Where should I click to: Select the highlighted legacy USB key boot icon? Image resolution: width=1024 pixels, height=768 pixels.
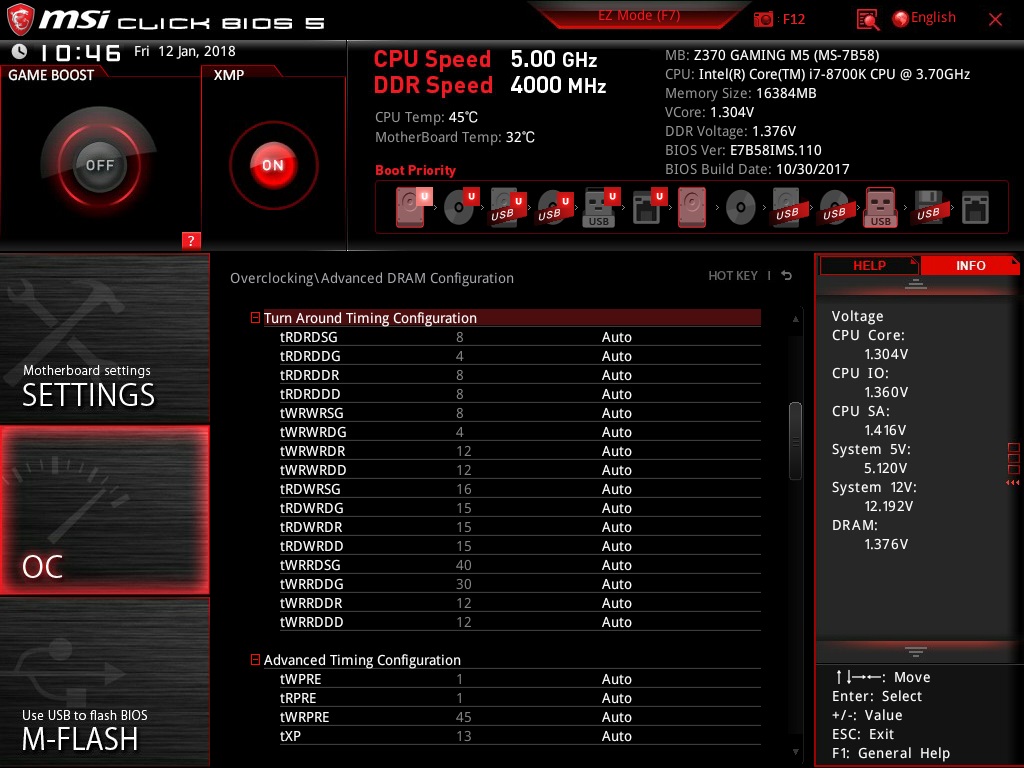coord(880,207)
